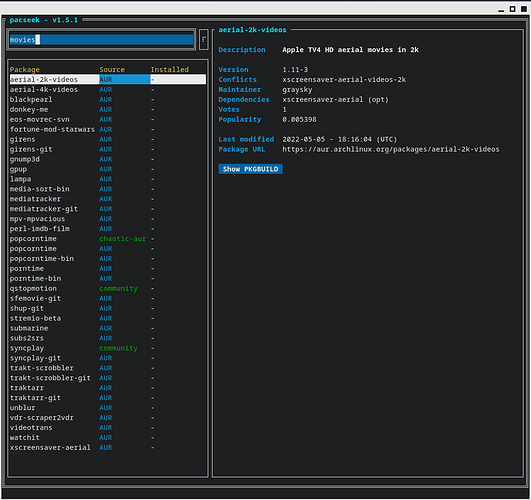531x500 pixels.
Task: Select the qstopmotion community package
Action: click(107, 289)
